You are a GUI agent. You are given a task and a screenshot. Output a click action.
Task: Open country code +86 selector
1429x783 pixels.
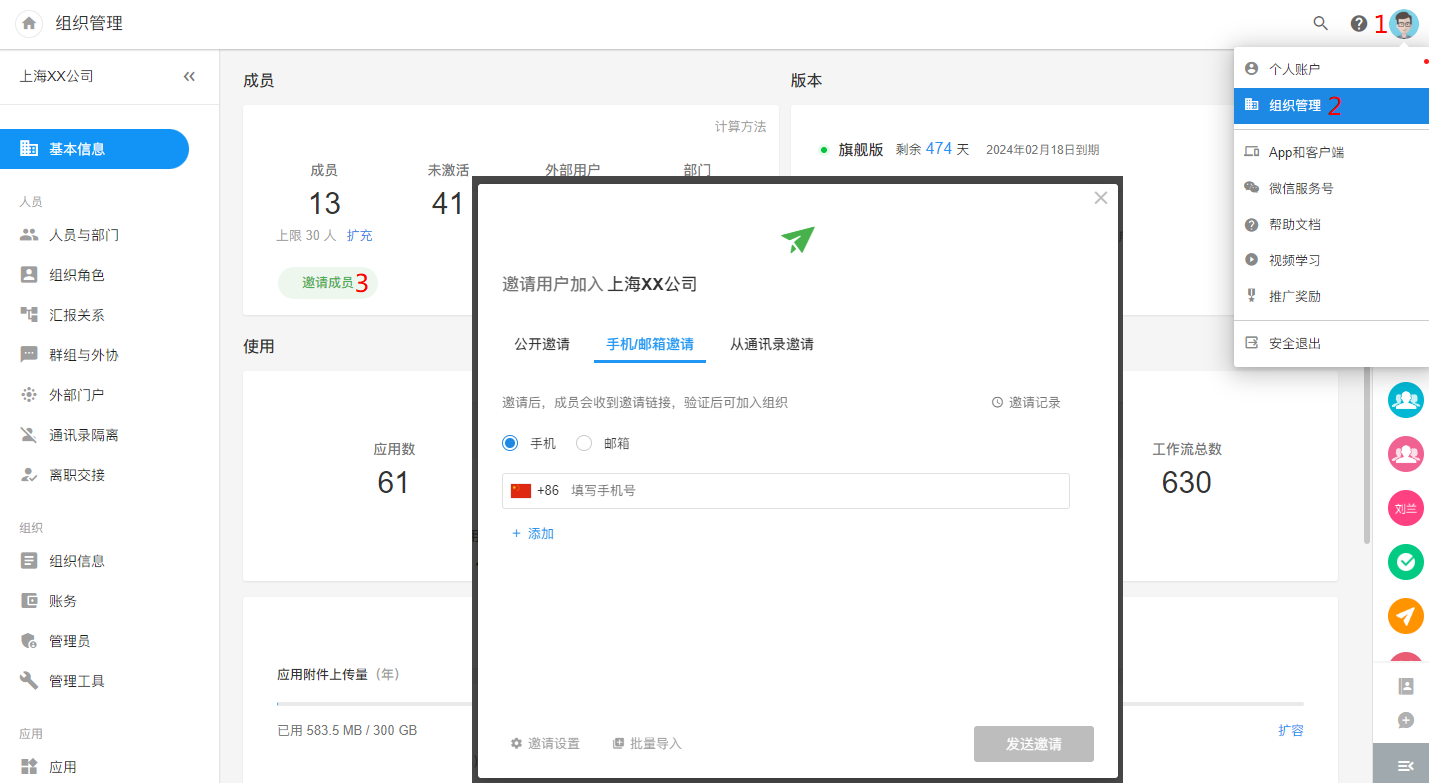click(535, 491)
